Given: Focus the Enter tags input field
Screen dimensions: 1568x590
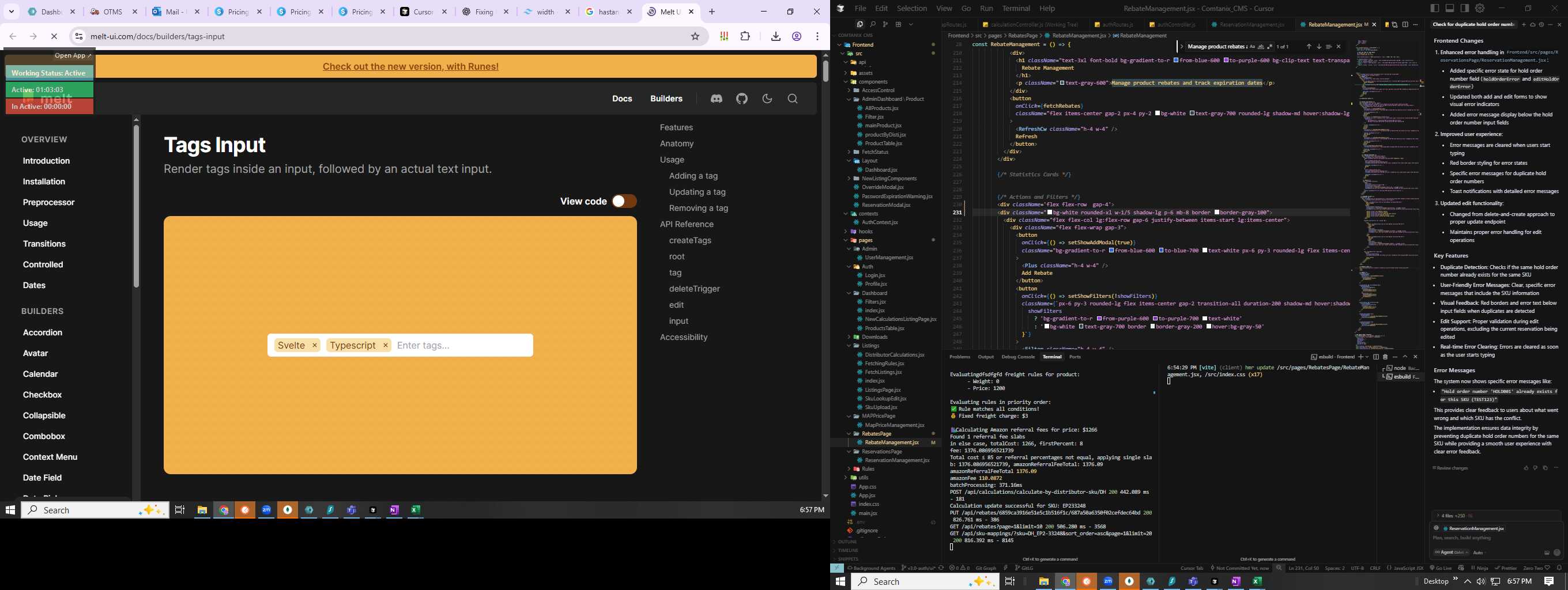Looking at the screenshot, I should [x=462, y=346].
